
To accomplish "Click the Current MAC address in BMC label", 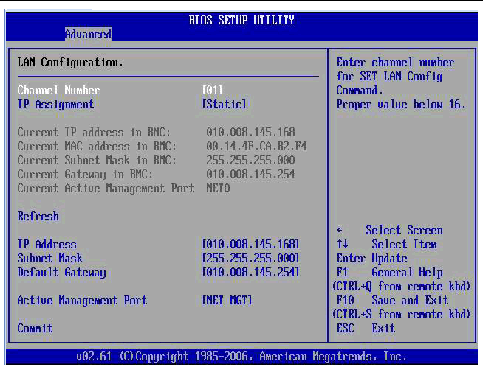I will (97, 146).
